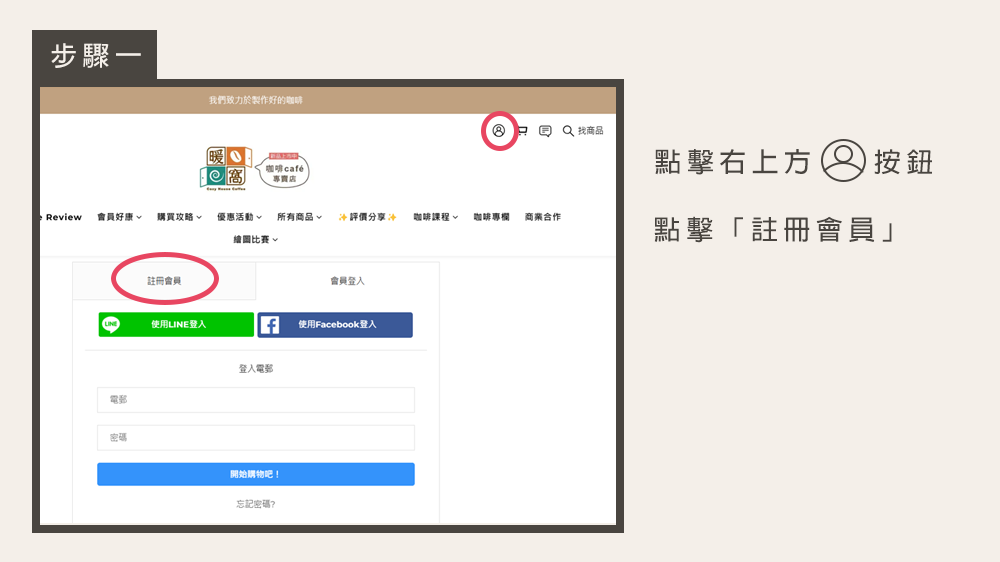Open the 咖啡專欄 menu item

491,217
